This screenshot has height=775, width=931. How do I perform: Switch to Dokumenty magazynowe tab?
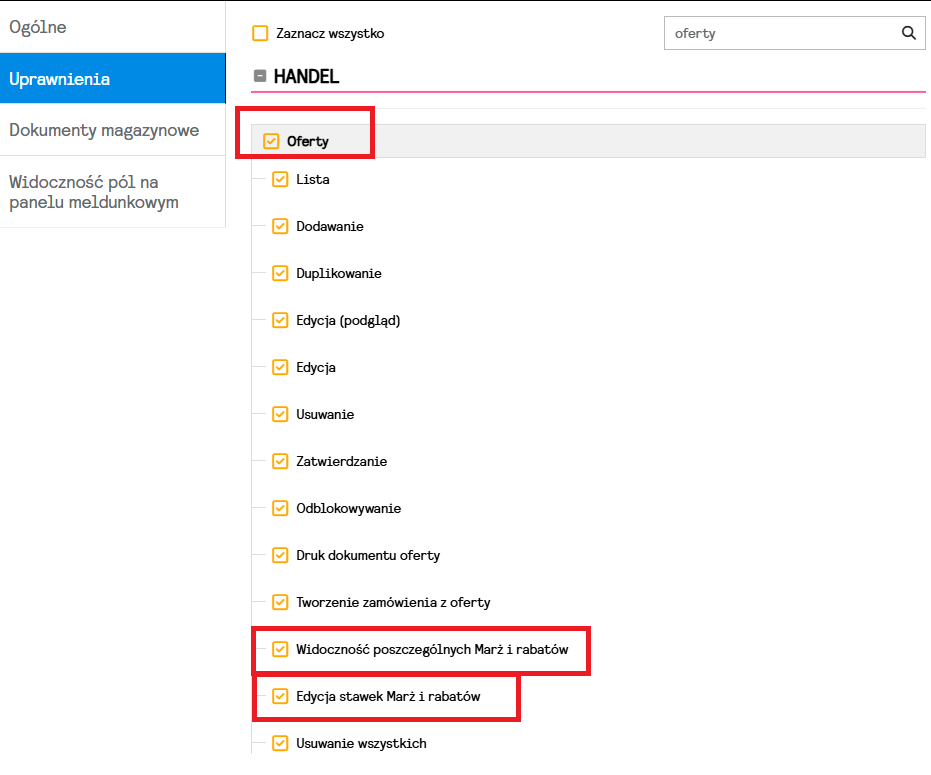click(112, 130)
